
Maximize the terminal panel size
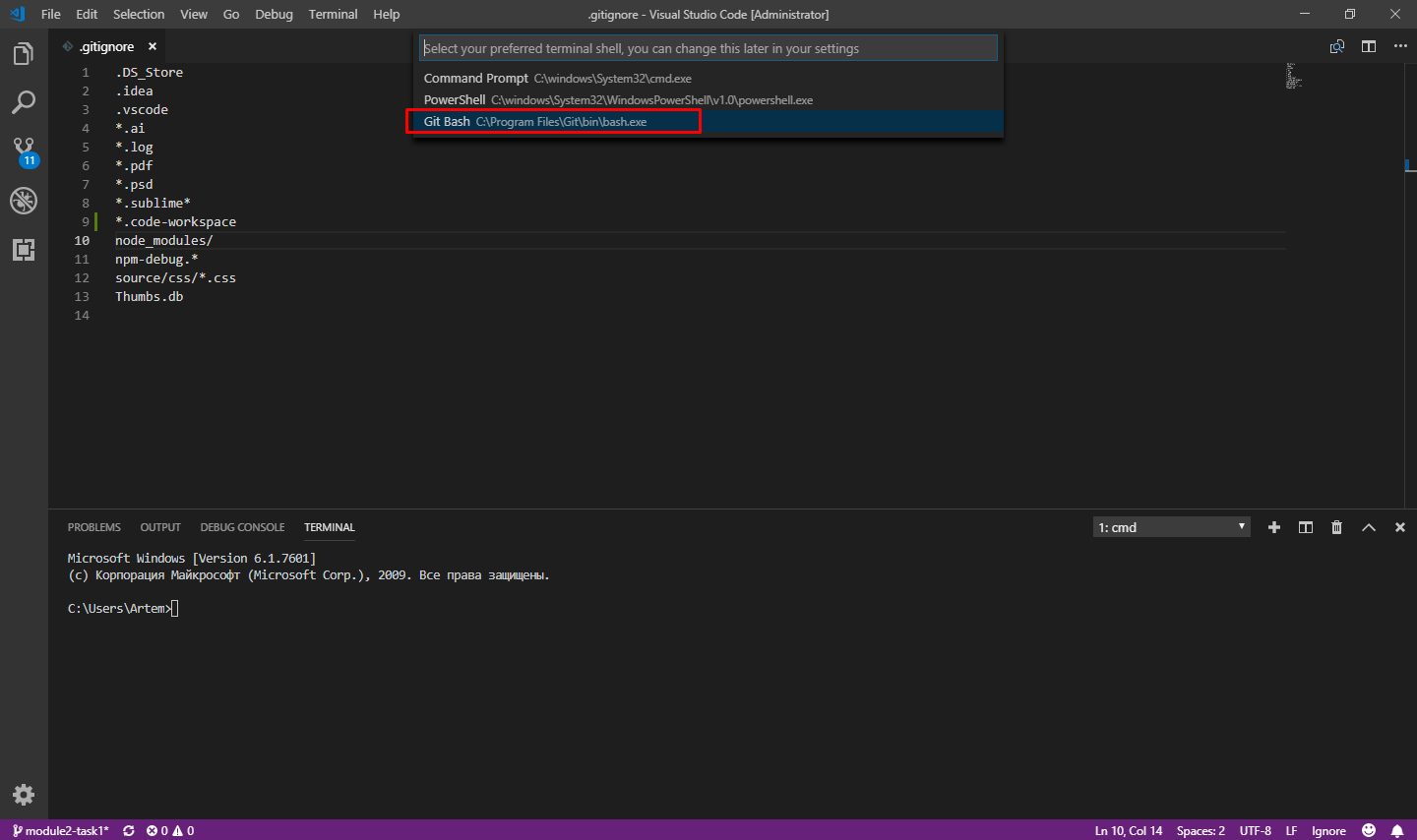click(1369, 527)
